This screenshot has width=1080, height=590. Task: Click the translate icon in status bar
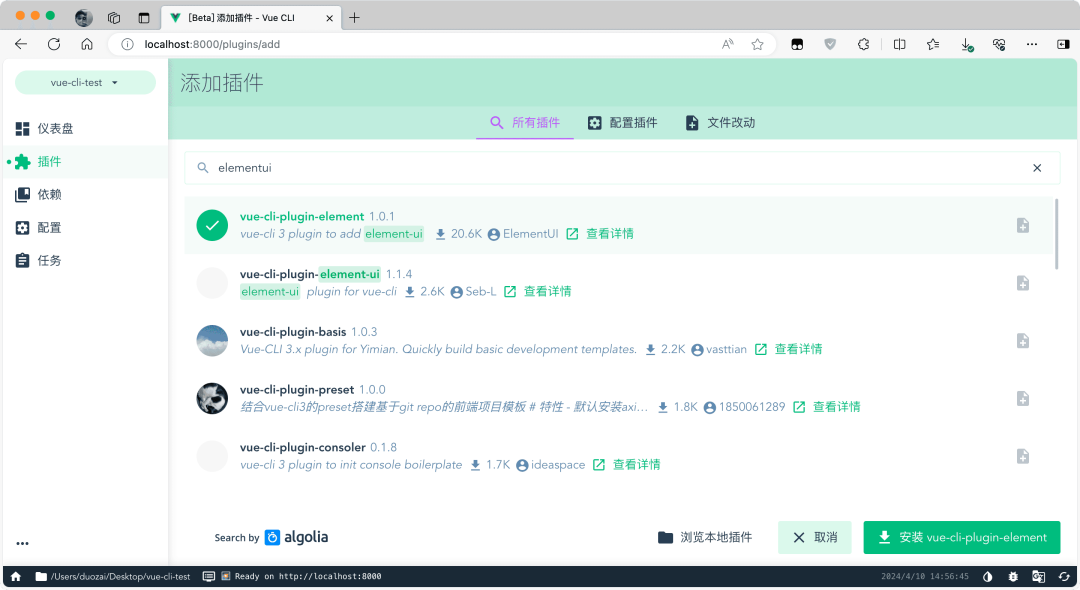pyautogui.click(x=1039, y=576)
